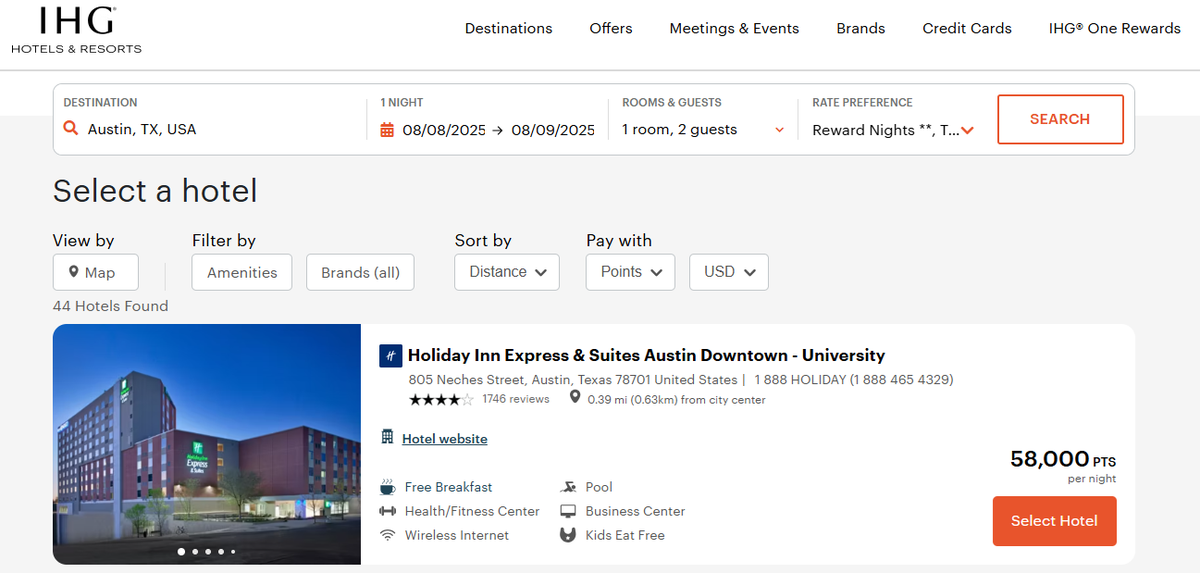Click the map pin icon near distance
The width and height of the screenshot is (1200, 573).
point(575,398)
